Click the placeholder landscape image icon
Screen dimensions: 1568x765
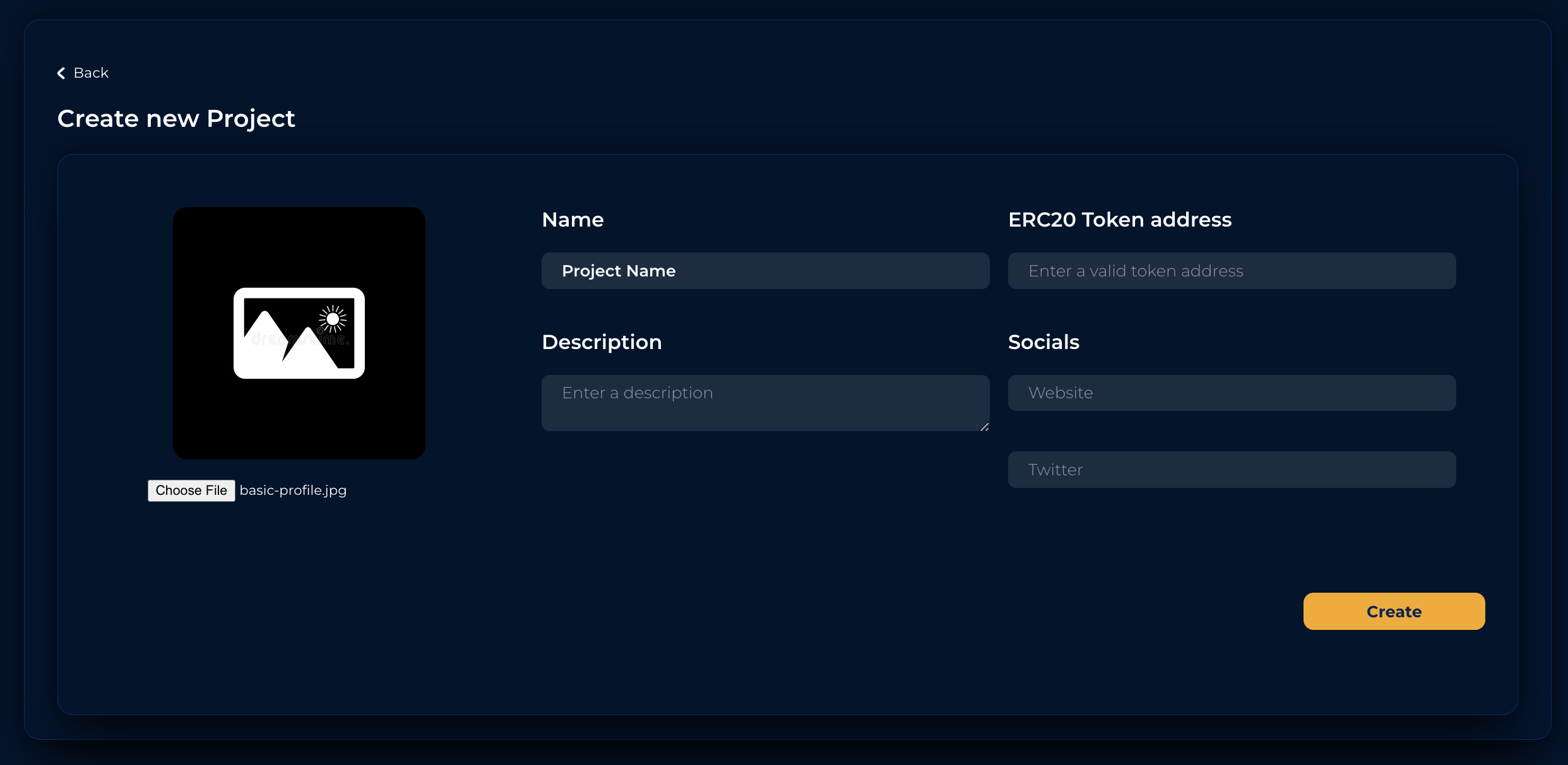click(299, 333)
